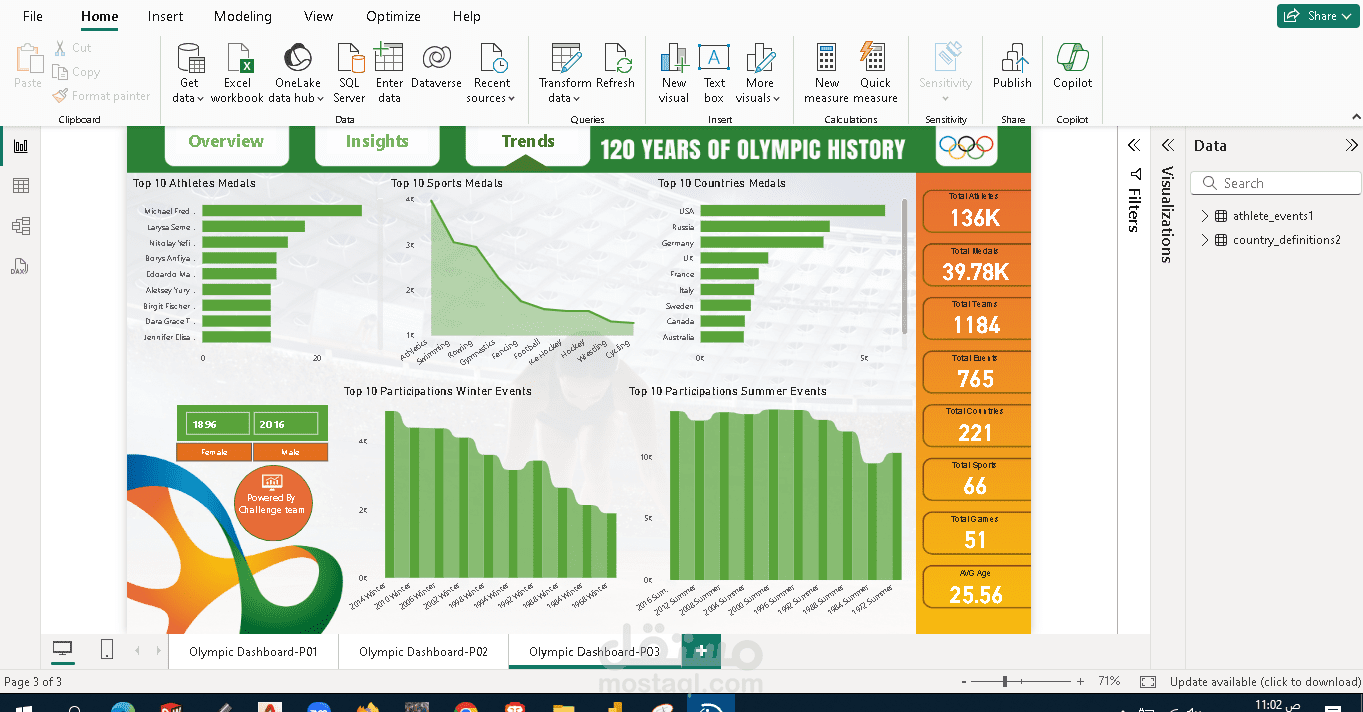Expand the Filters pane

[x=1134, y=145]
